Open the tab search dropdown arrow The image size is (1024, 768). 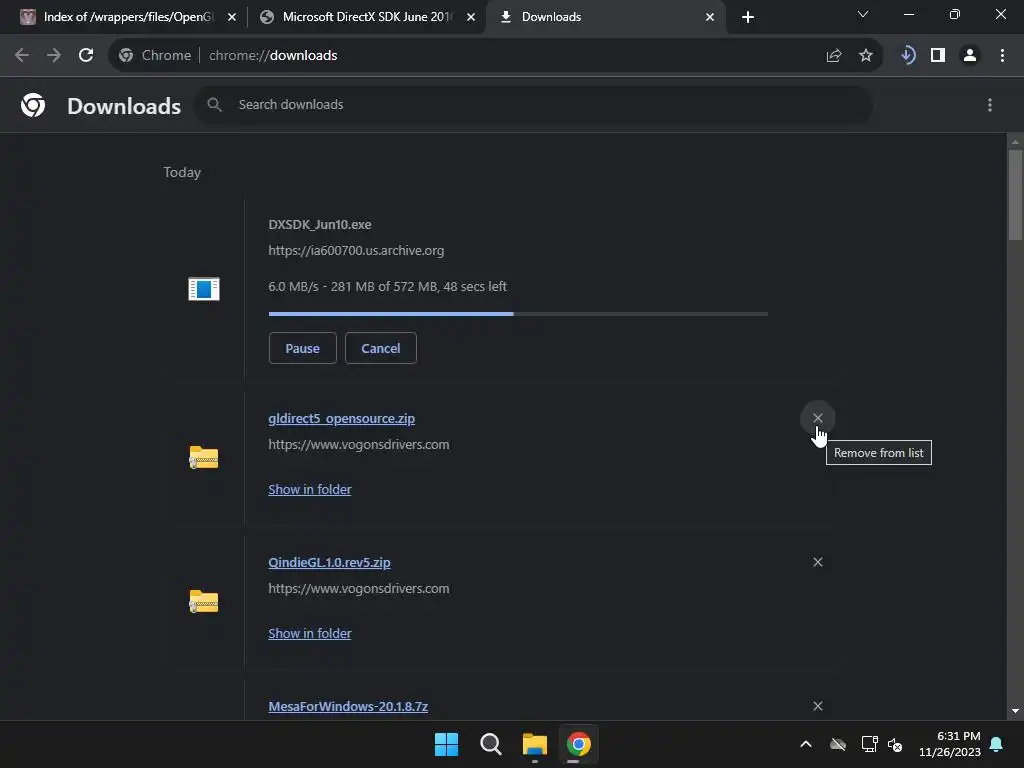[x=863, y=14]
